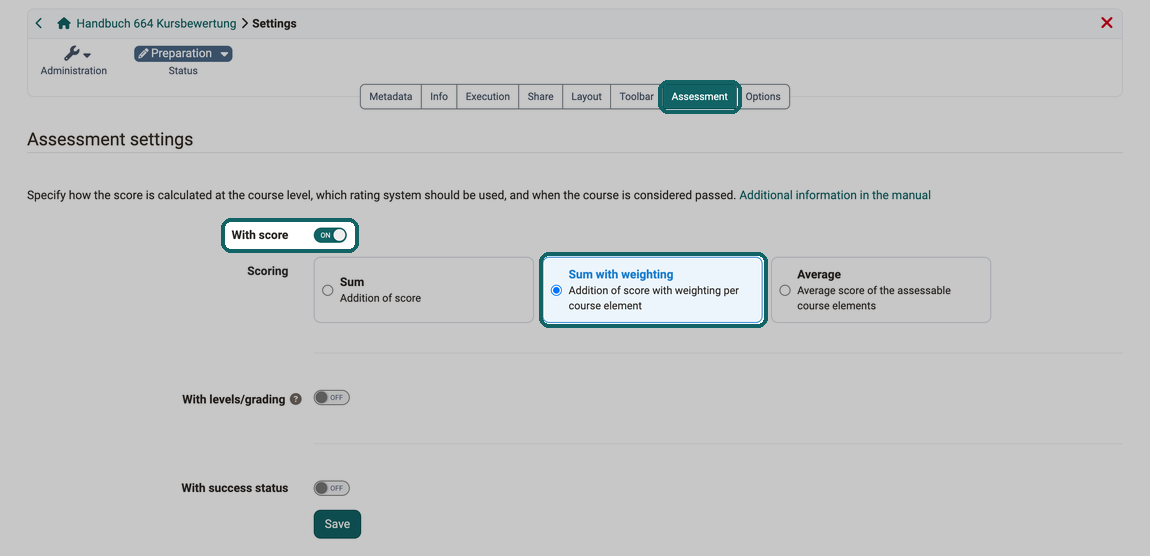The width and height of the screenshot is (1150, 556).
Task: Switch to the Info tab
Action: point(439,97)
